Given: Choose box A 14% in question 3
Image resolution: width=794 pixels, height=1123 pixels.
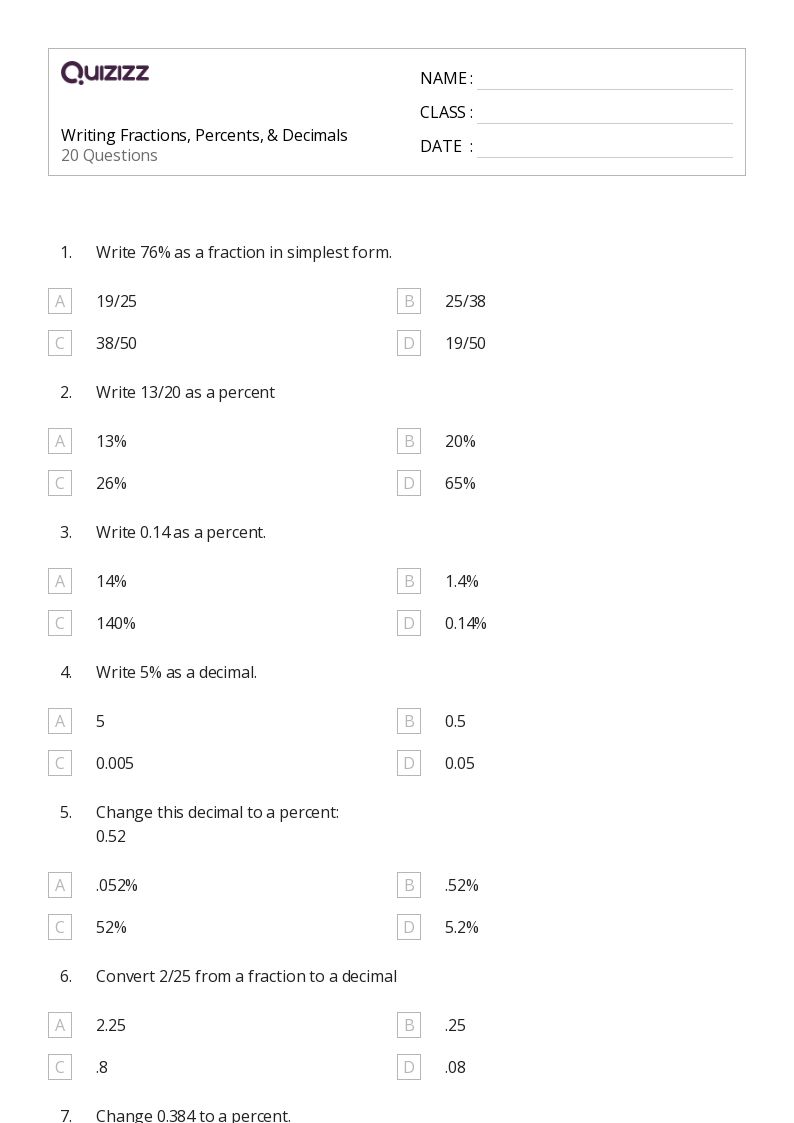Looking at the screenshot, I should (x=60, y=581).
